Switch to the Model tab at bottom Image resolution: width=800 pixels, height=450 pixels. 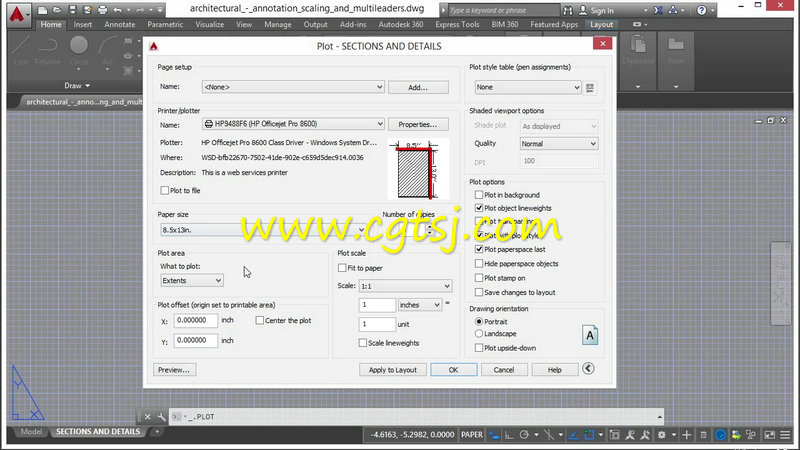click(x=31, y=432)
